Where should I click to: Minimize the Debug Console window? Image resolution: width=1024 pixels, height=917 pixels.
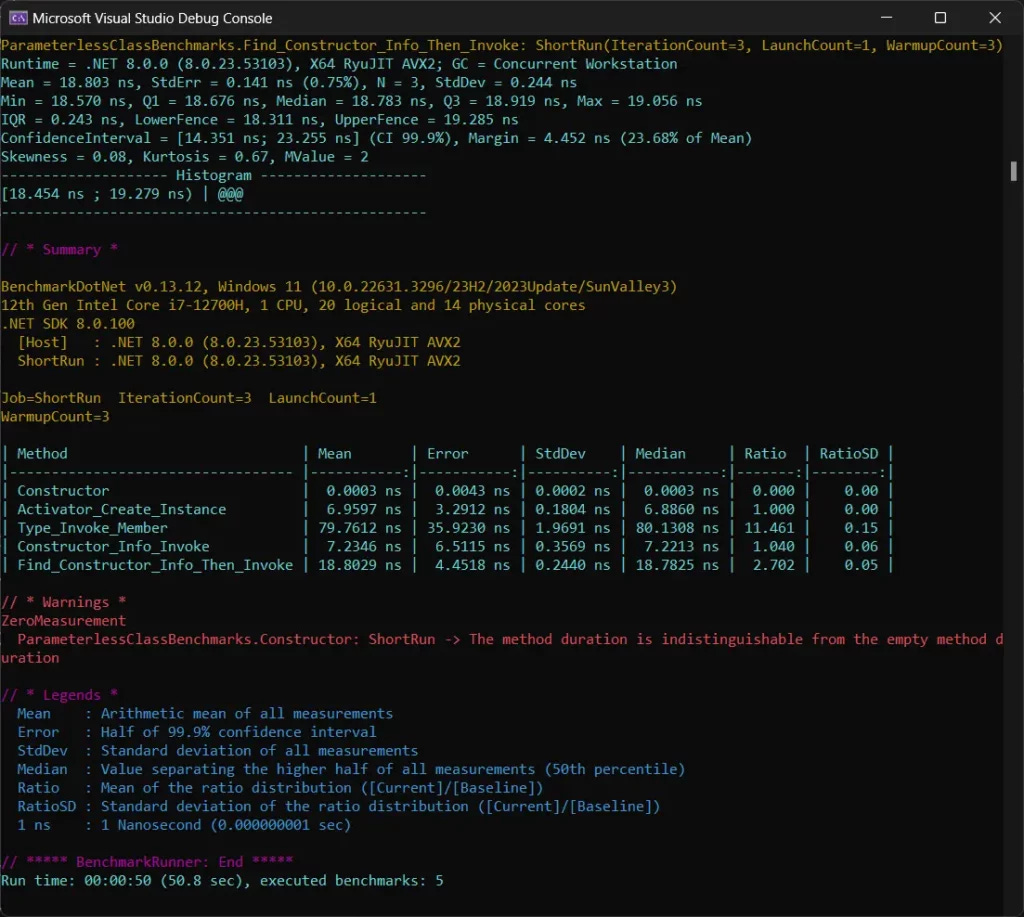tap(886, 17)
